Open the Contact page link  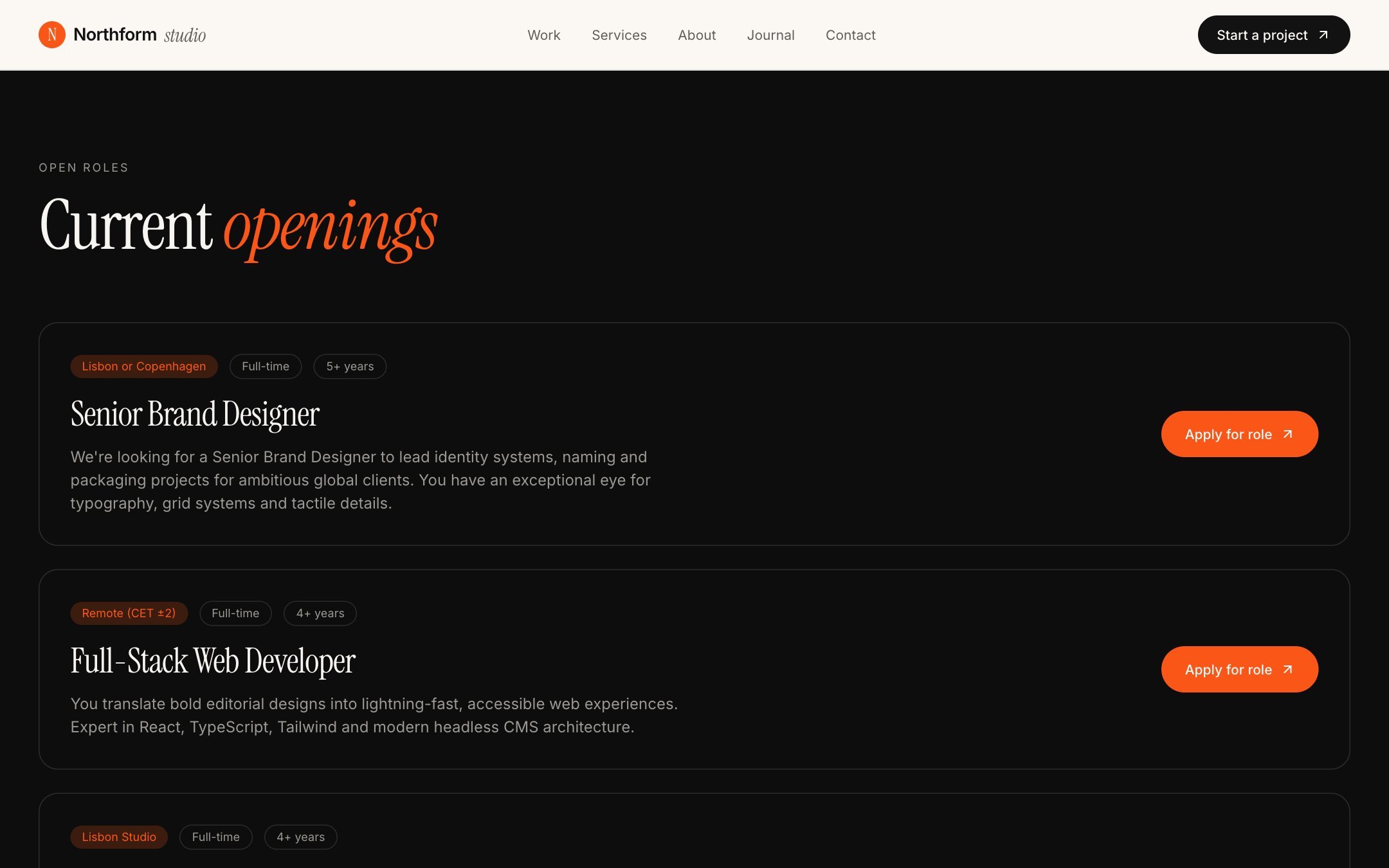(x=851, y=35)
